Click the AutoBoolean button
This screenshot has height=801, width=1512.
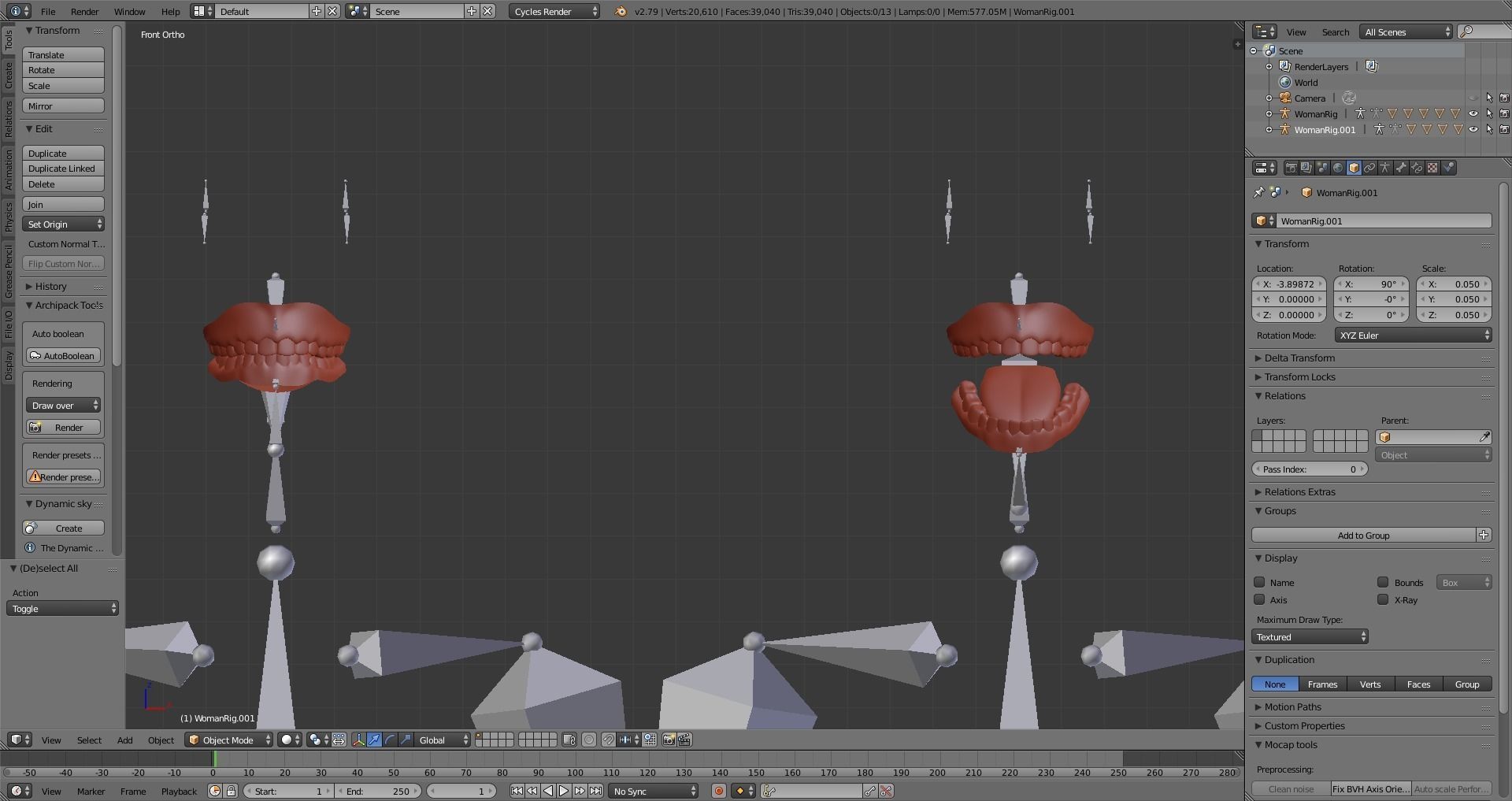(63, 355)
